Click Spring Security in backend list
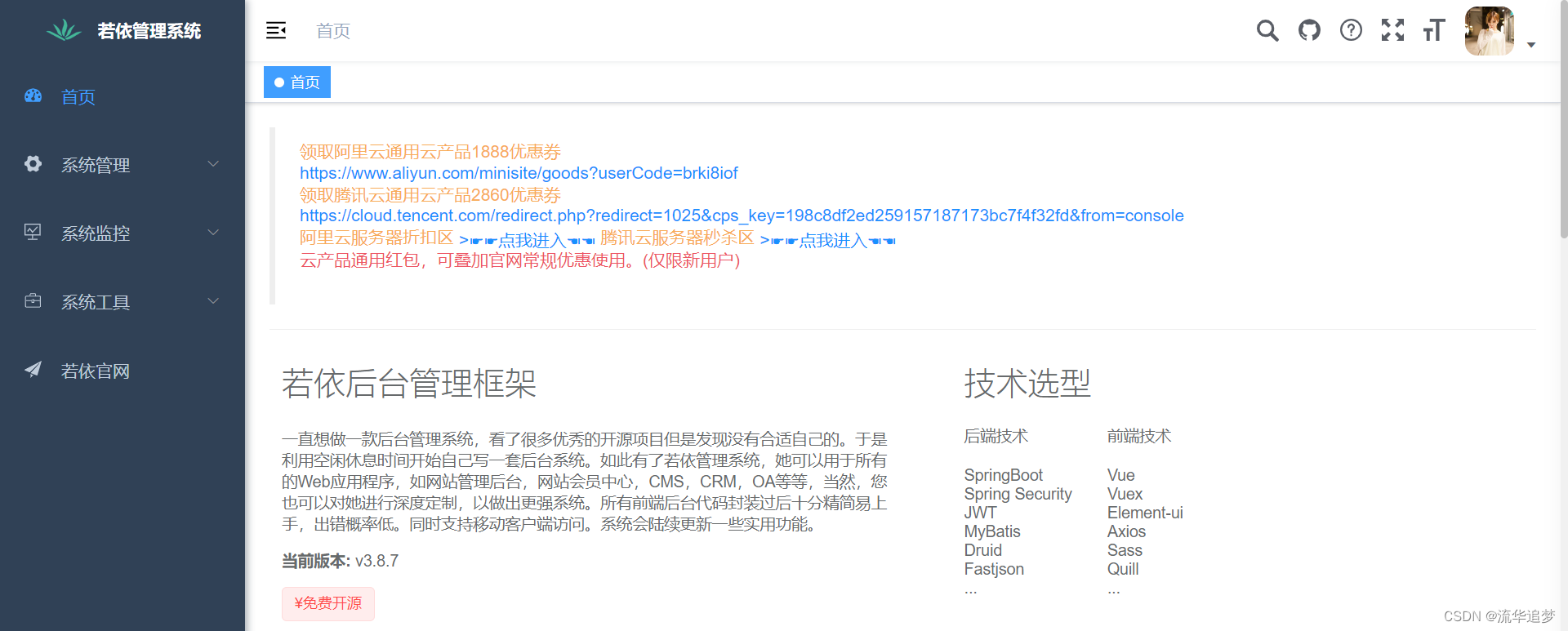This screenshot has height=631, width=1568. (x=1018, y=494)
